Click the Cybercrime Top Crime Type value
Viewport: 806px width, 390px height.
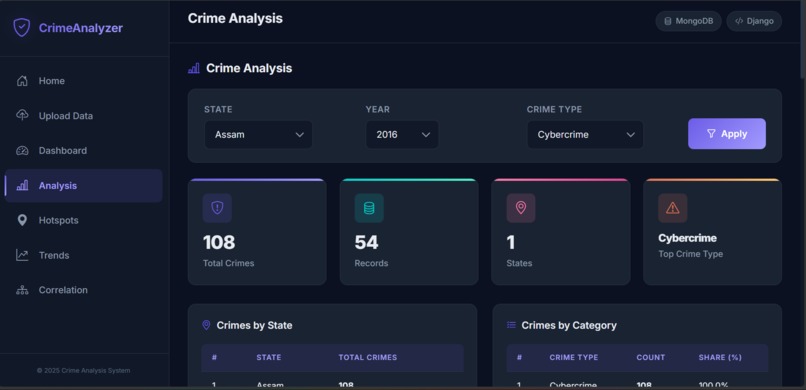[x=687, y=238]
